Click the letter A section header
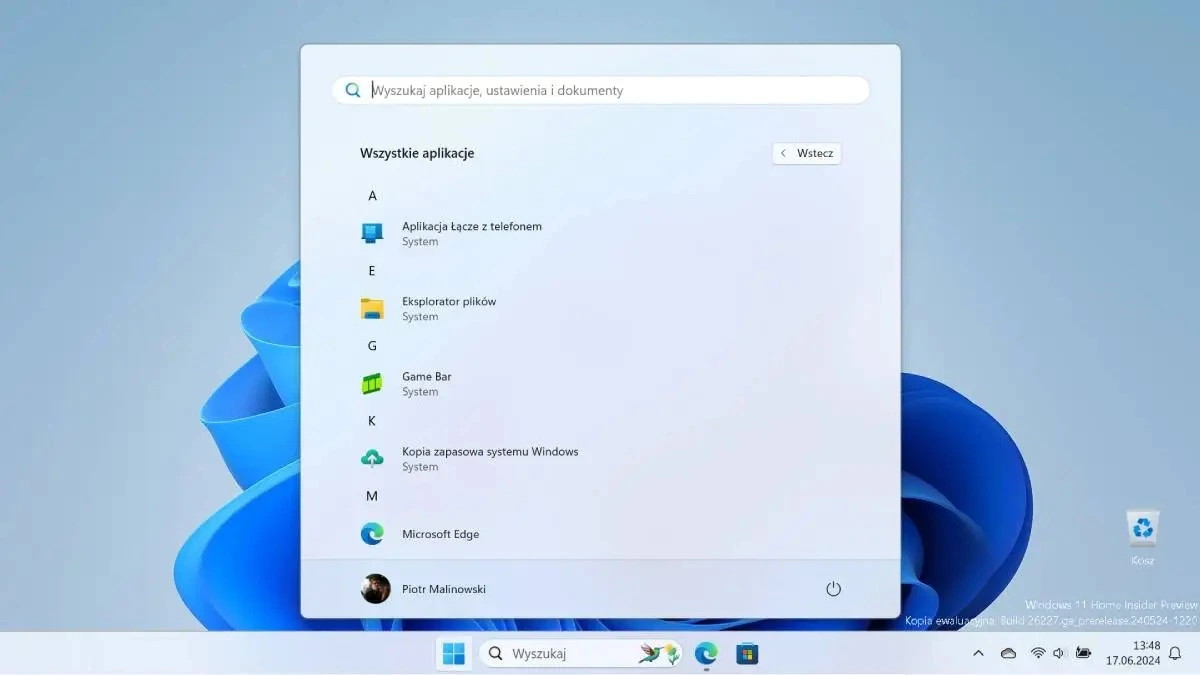This screenshot has width=1200, height=675. coord(371,195)
